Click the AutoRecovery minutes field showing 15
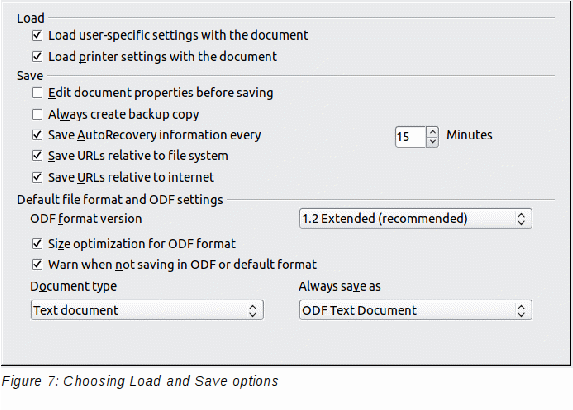 [410, 137]
